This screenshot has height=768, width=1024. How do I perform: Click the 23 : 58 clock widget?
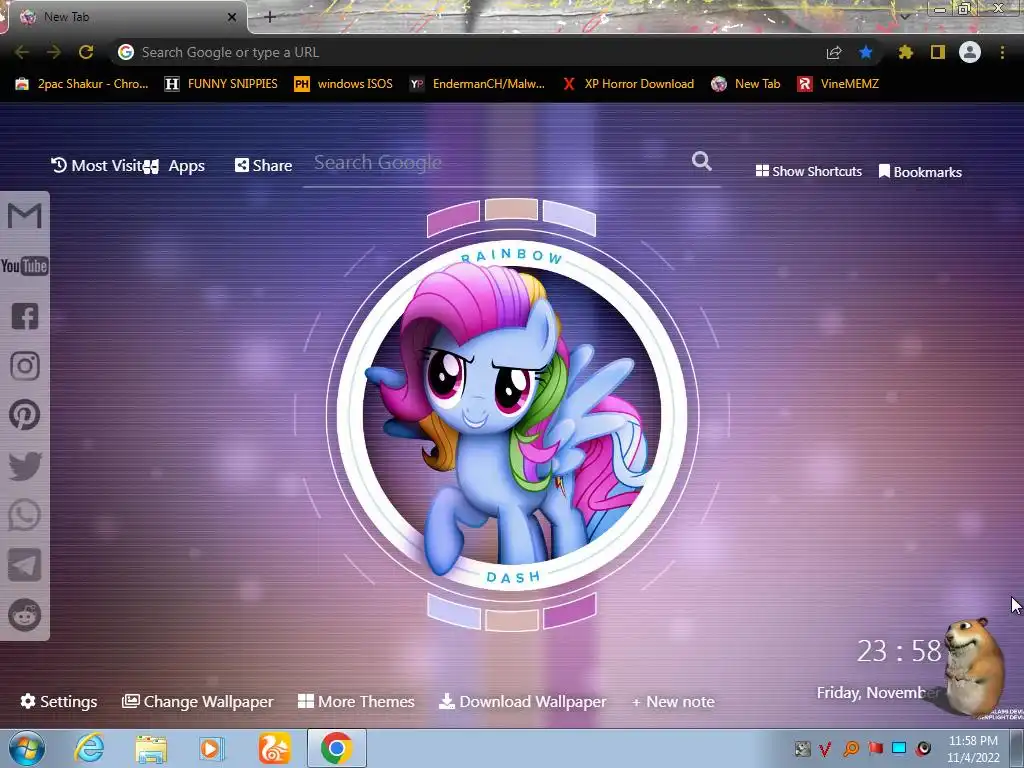899,651
